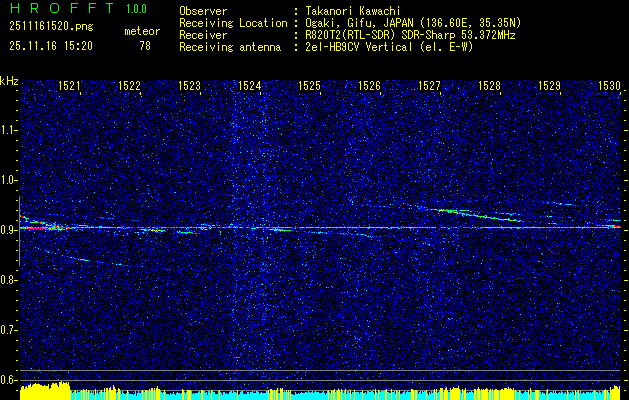Click the meteor label
The height and width of the screenshot is (400, 629).
pyautogui.click(x=142, y=31)
